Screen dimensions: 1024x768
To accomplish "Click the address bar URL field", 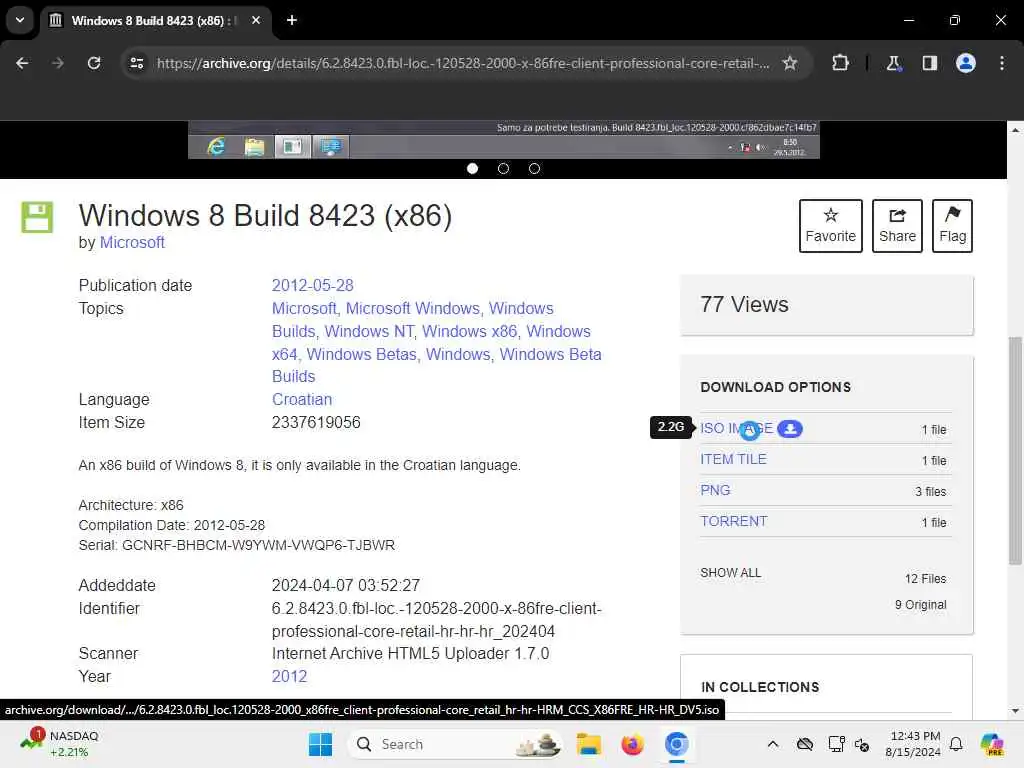I will click(462, 63).
